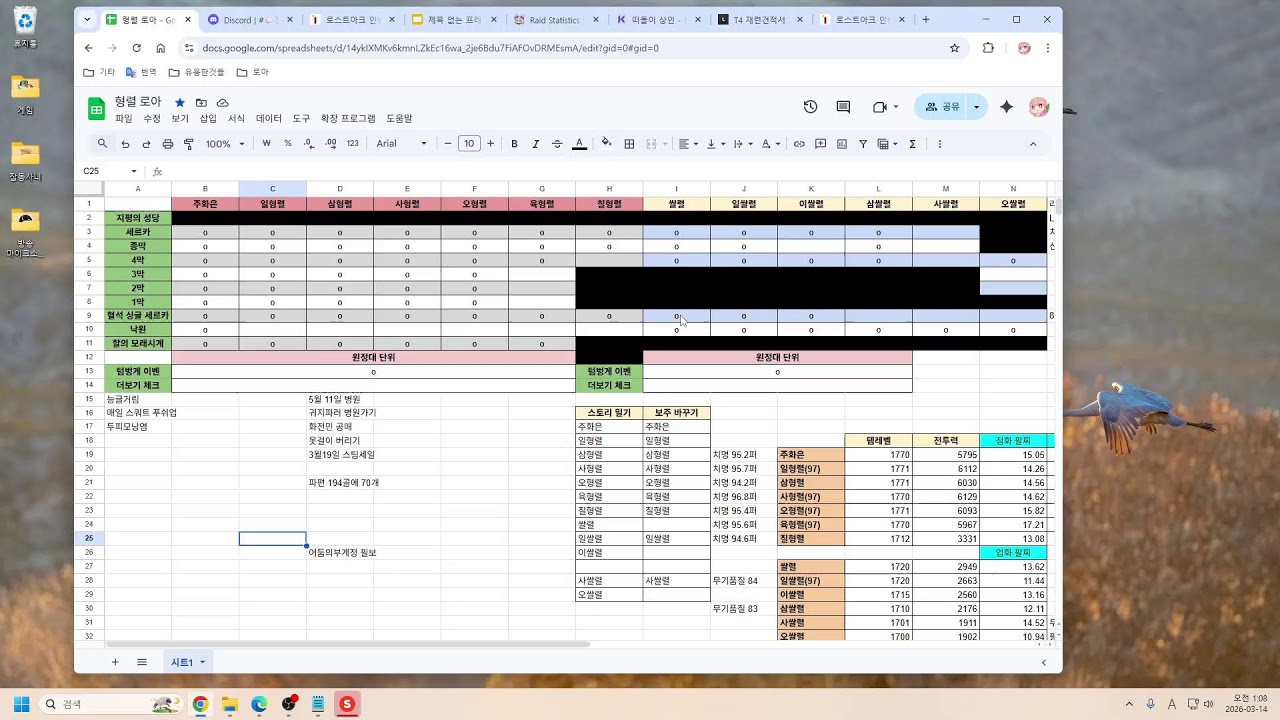Screen dimensions: 1280x720
Task: Toggle italic formatting
Action: (x=536, y=144)
